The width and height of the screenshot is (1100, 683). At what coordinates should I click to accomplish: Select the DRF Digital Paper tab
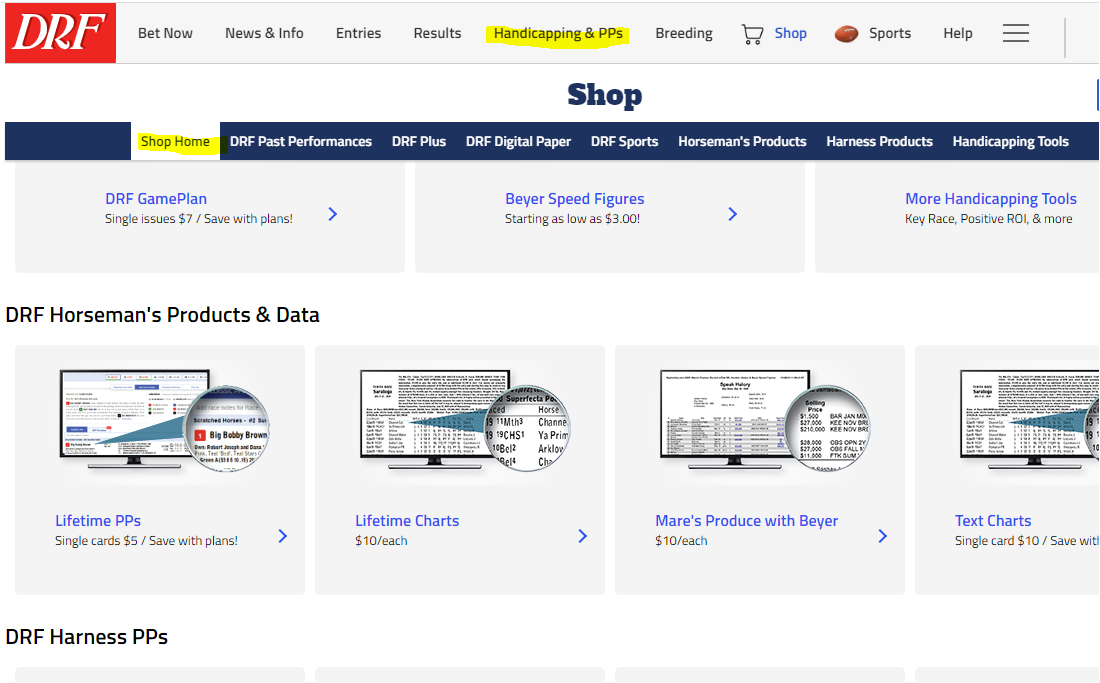[518, 142]
